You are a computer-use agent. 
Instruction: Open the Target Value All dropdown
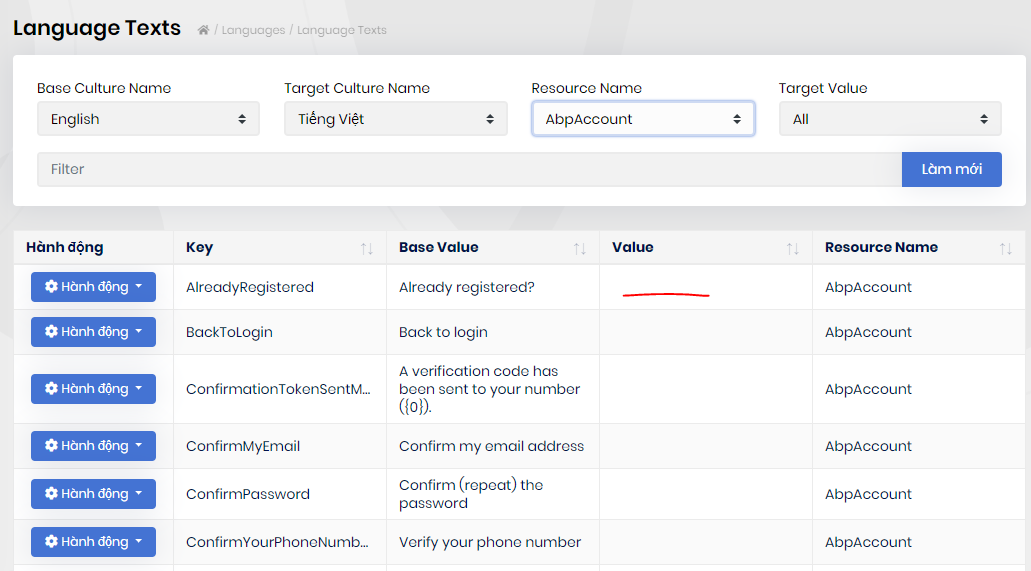point(889,119)
